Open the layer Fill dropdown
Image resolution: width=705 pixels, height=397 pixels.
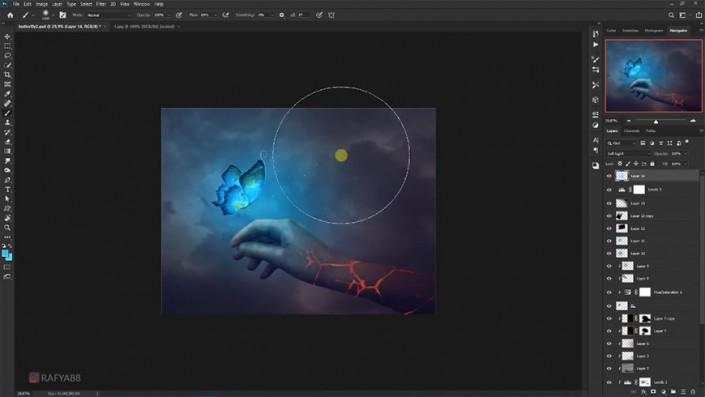pyautogui.click(x=685, y=164)
